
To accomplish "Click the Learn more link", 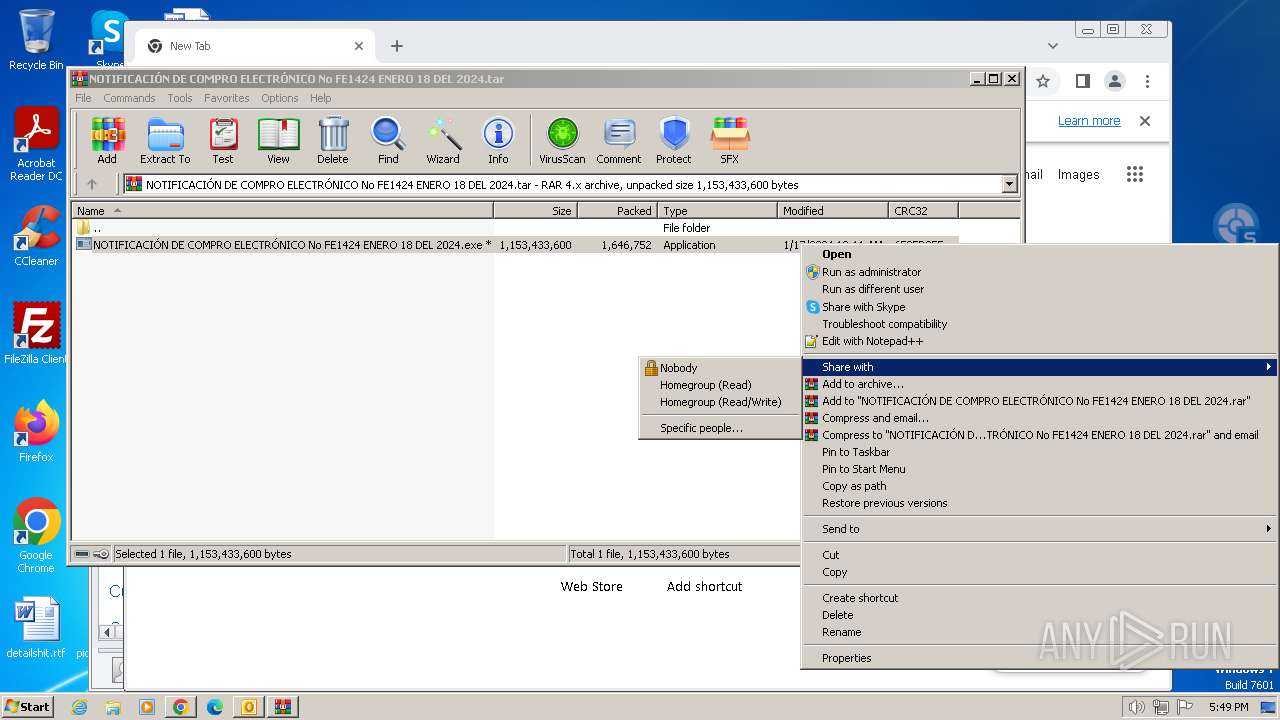I will 1089,121.
